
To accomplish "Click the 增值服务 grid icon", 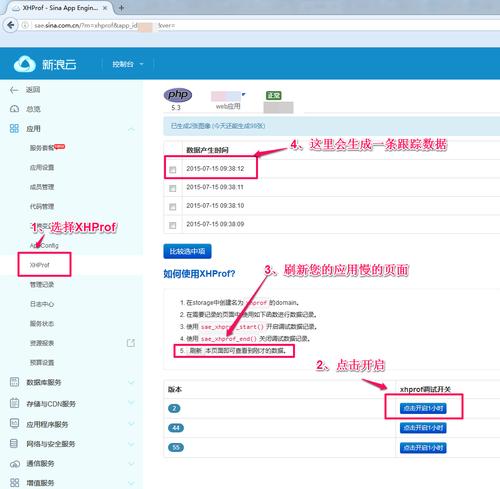I will click(14, 482).
